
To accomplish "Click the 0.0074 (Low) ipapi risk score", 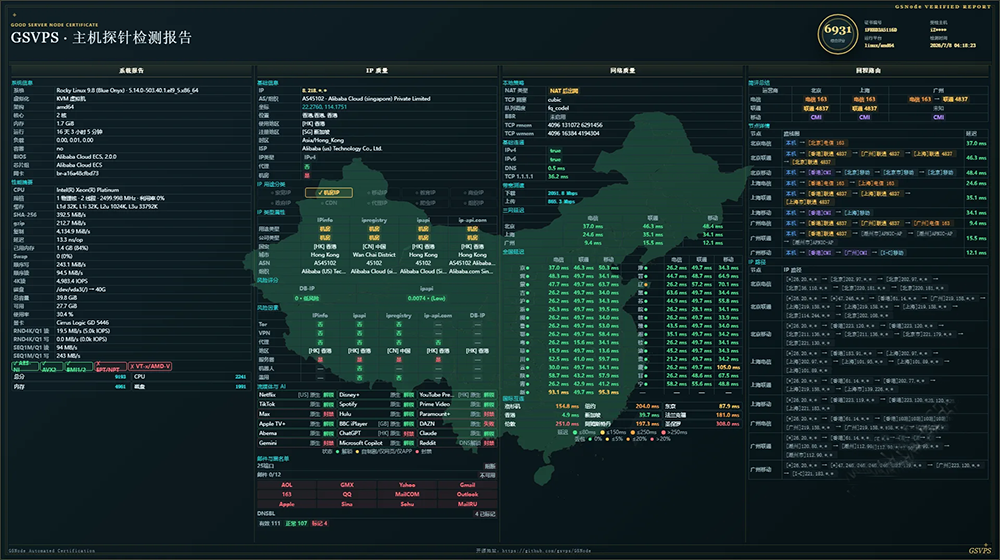I will coord(427,298).
